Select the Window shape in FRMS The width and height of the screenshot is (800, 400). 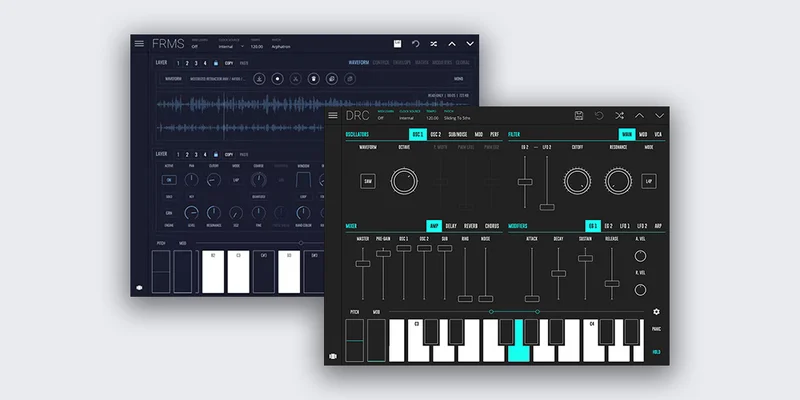click(303, 180)
